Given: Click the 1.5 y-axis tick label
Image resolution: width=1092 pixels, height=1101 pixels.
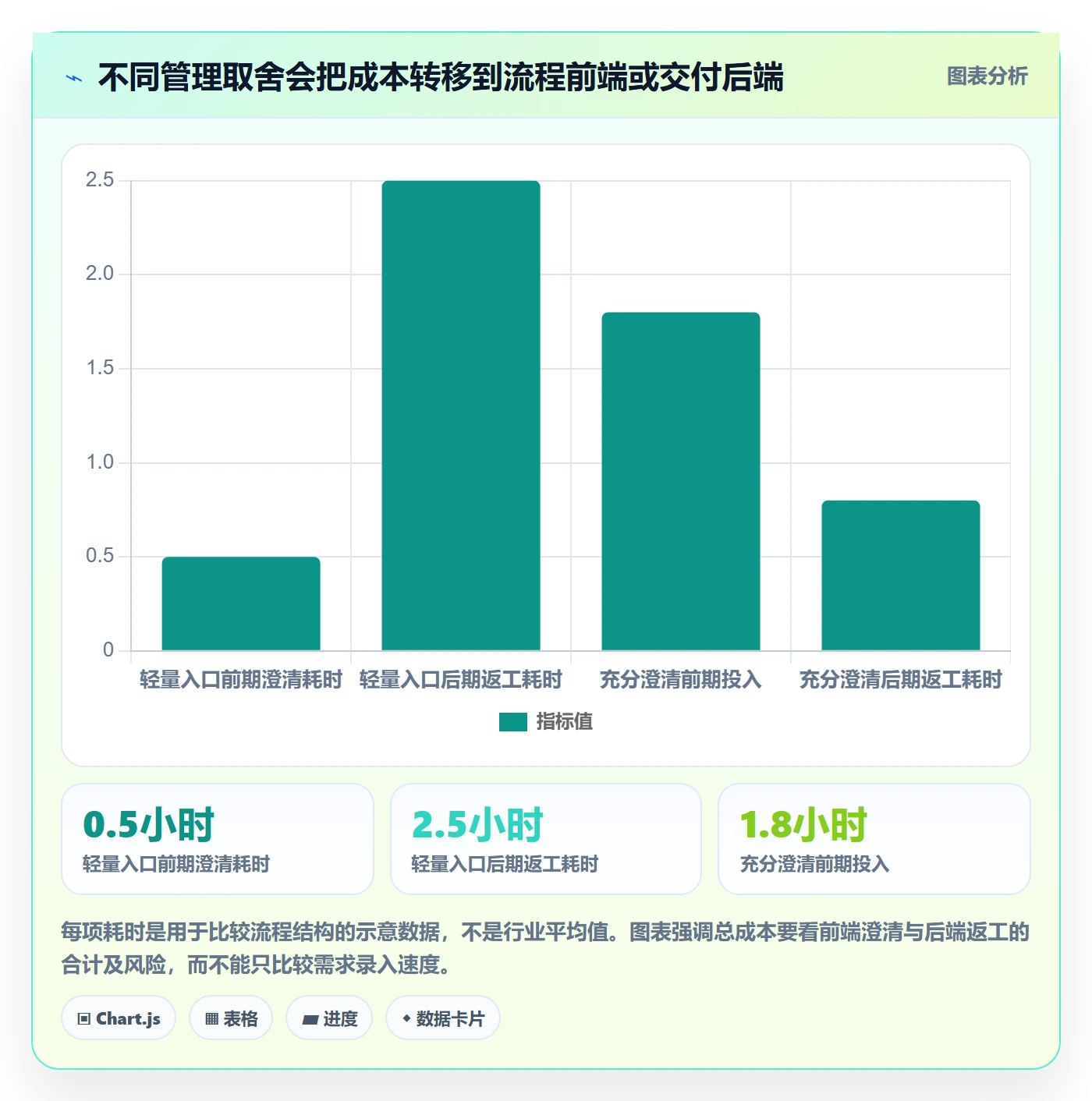Looking at the screenshot, I should point(100,368).
